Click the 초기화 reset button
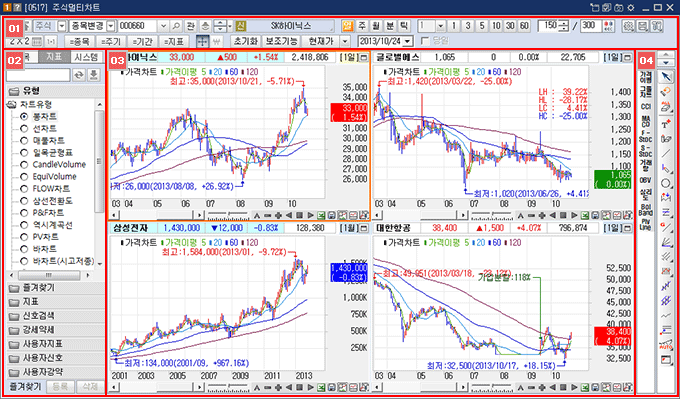 coord(245,41)
